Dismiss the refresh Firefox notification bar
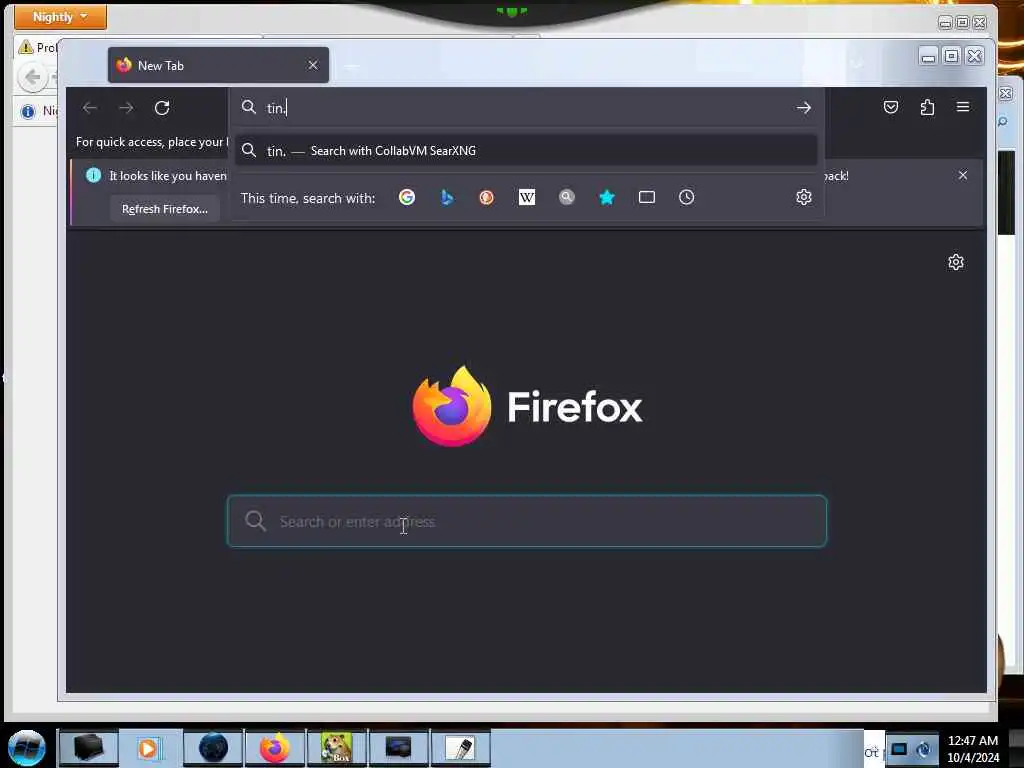This screenshot has width=1024, height=768. 963,175
